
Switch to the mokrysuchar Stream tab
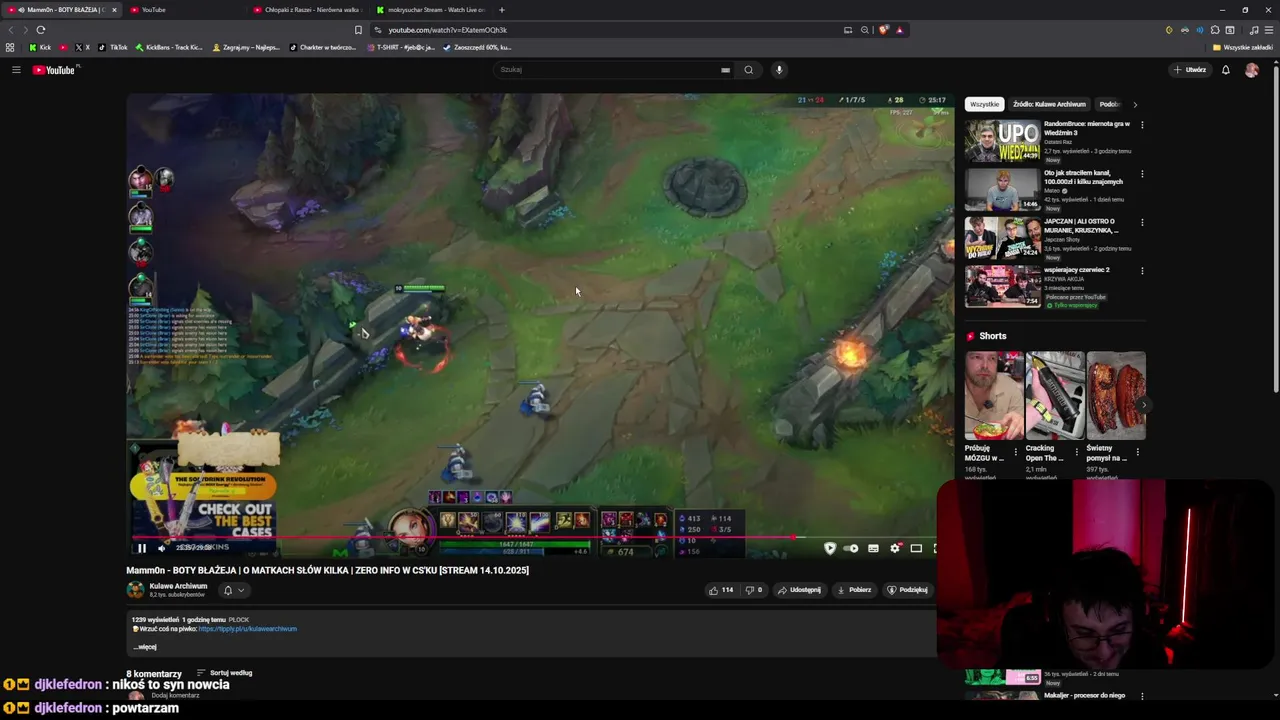pos(430,10)
